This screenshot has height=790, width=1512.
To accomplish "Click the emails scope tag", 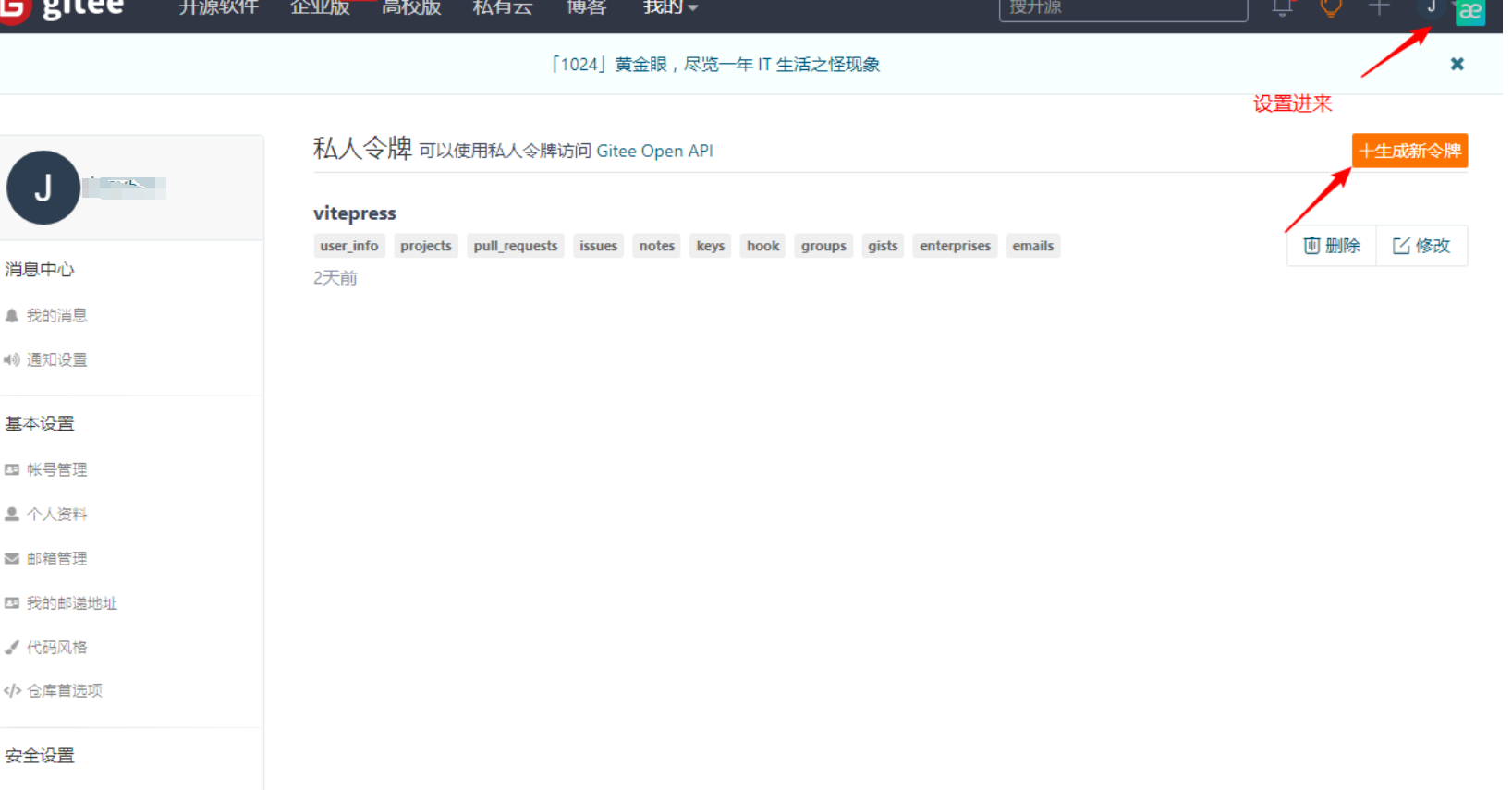I will point(1032,246).
